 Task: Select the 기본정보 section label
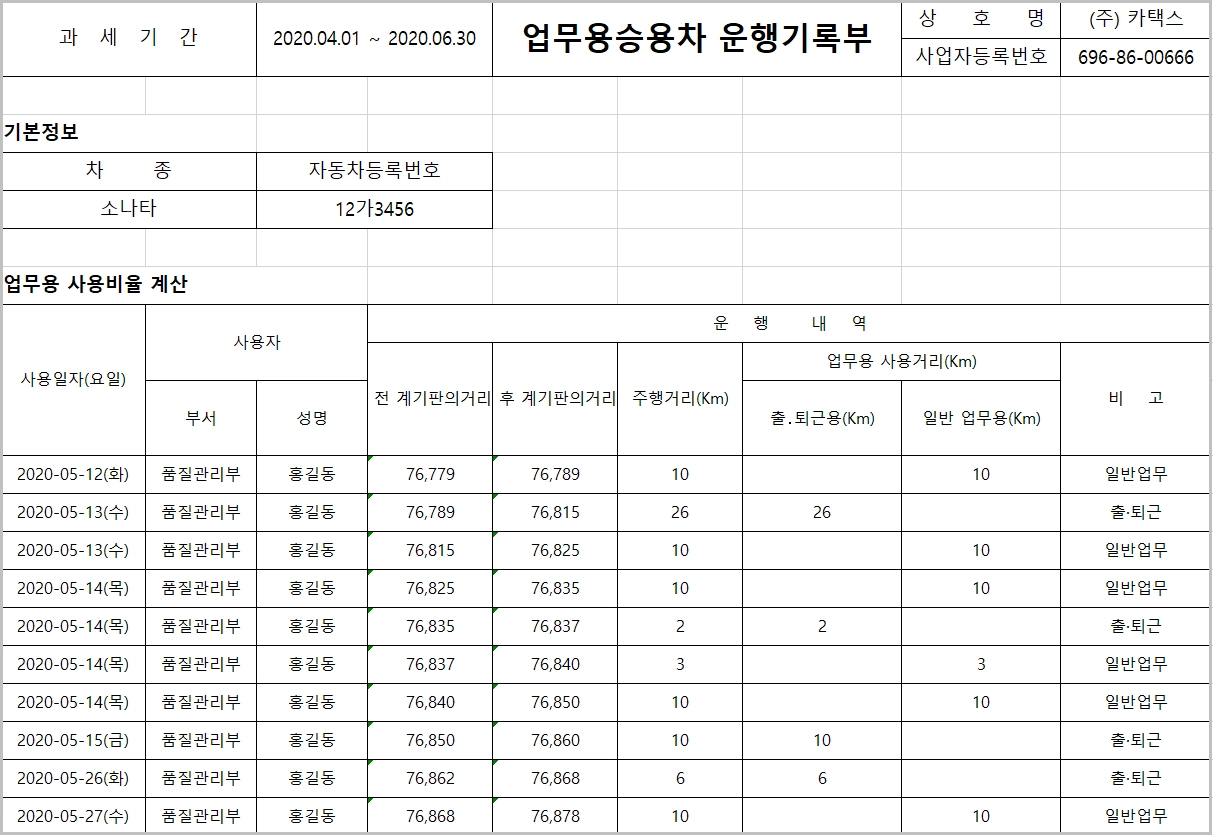coord(41,133)
